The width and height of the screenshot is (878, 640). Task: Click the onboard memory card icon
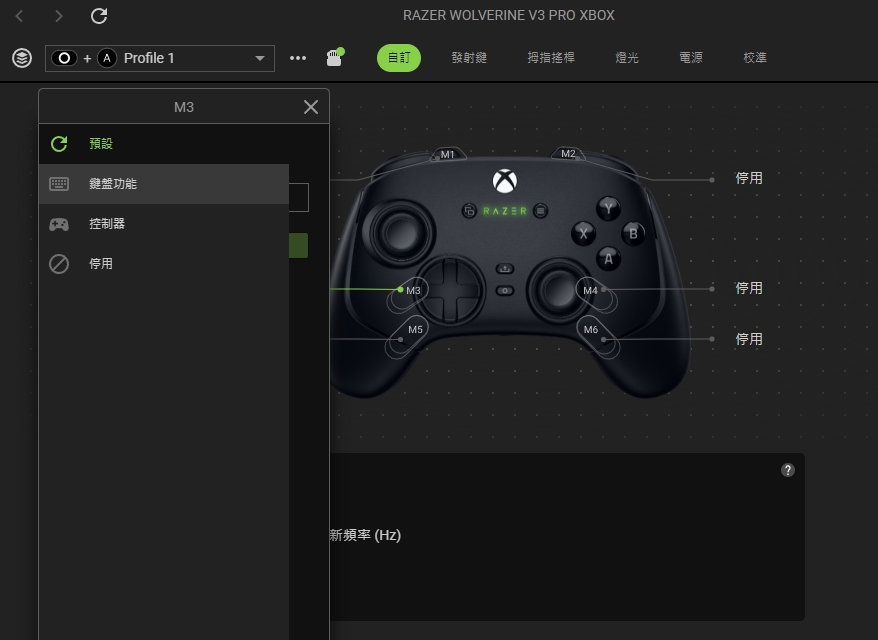tap(335, 57)
